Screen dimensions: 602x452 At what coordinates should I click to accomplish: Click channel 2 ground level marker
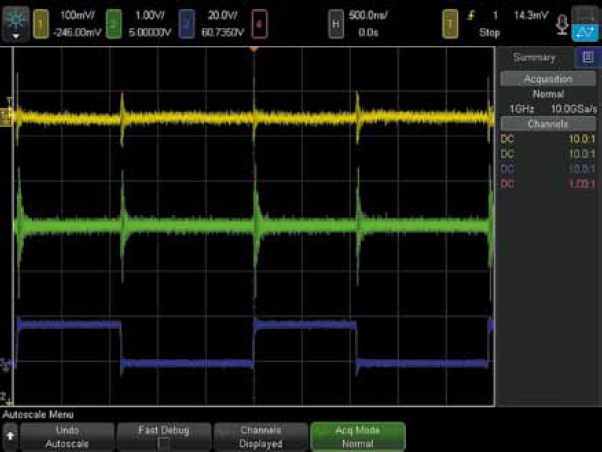(5, 398)
